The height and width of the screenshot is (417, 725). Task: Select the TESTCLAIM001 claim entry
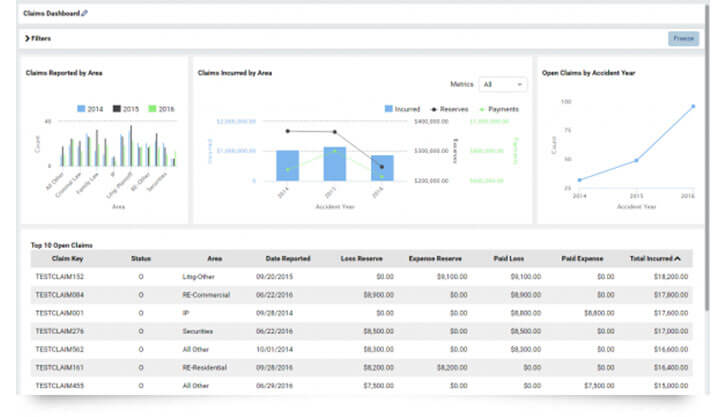point(60,313)
